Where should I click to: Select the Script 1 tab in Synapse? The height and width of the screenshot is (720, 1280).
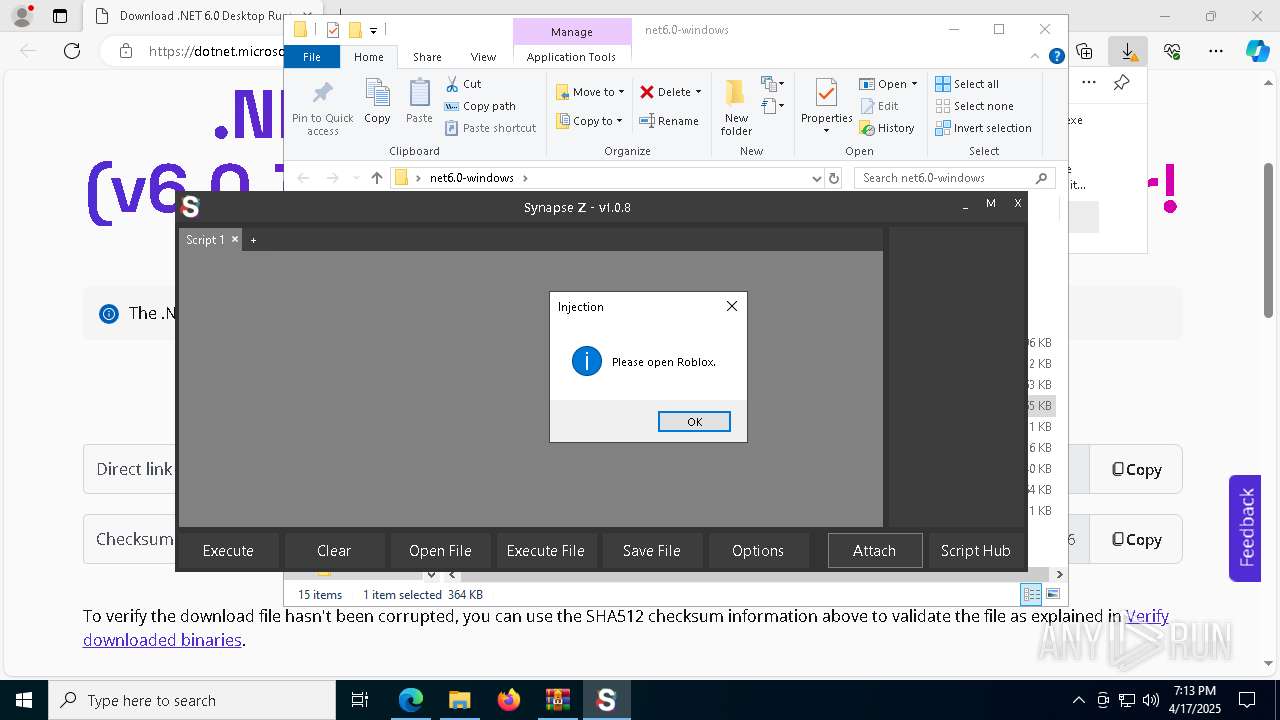(205, 240)
